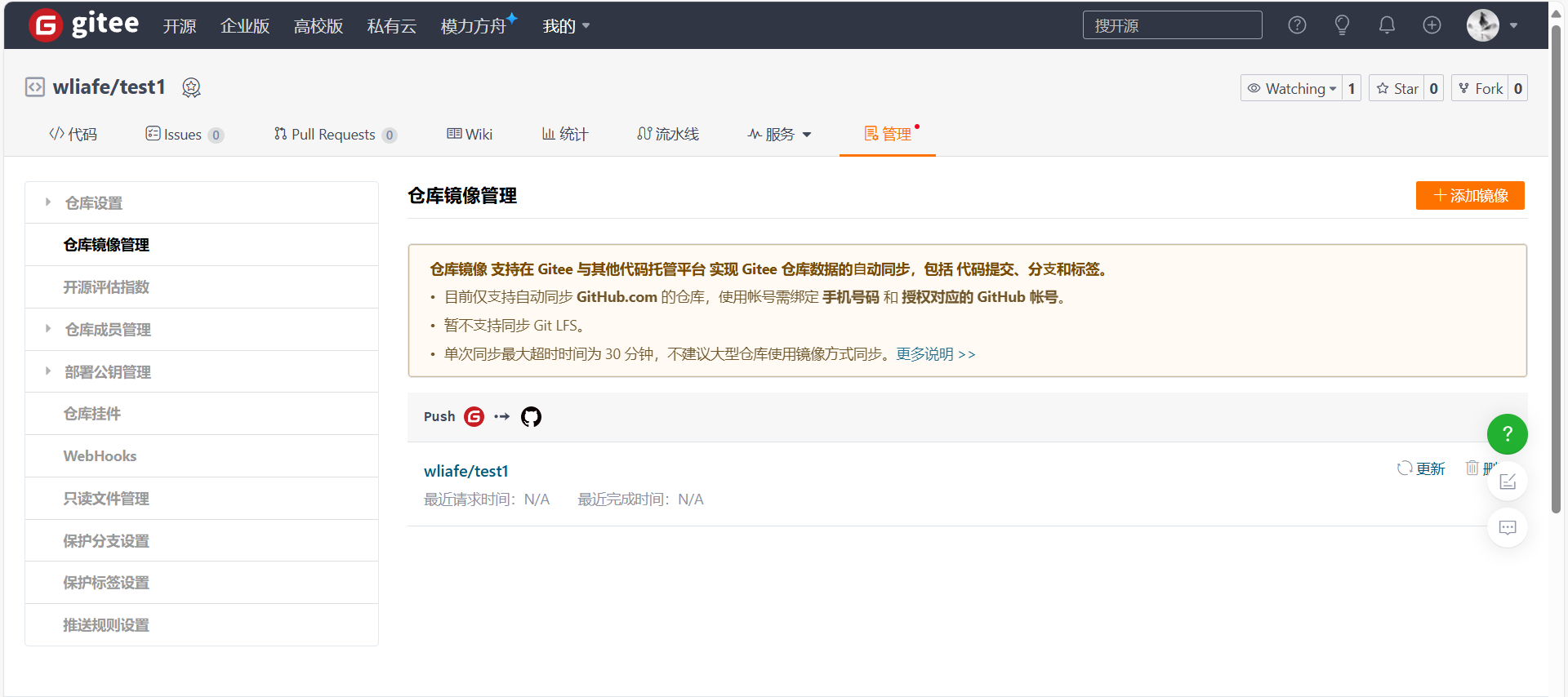Viewport: 1568px width, 697px height.
Task: Click the Gitee logo in header
Action: (84, 25)
